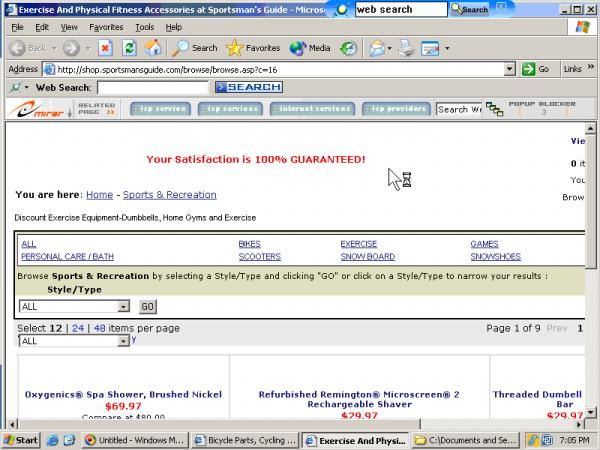
Task: Click the Mirar toolbar logo
Action: tap(36, 109)
